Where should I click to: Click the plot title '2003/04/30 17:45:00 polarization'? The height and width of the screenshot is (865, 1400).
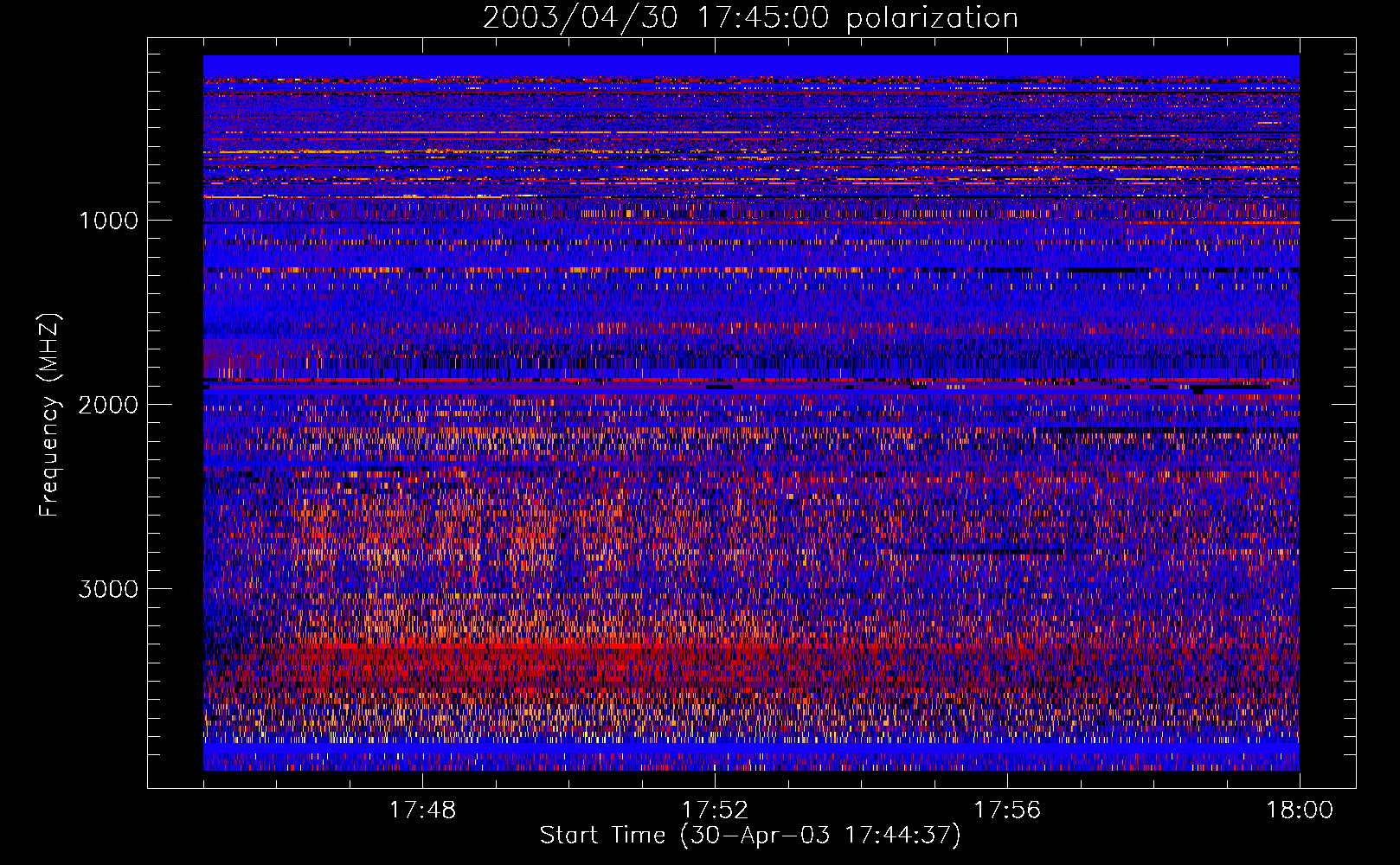pyautogui.click(x=750, y=18)
